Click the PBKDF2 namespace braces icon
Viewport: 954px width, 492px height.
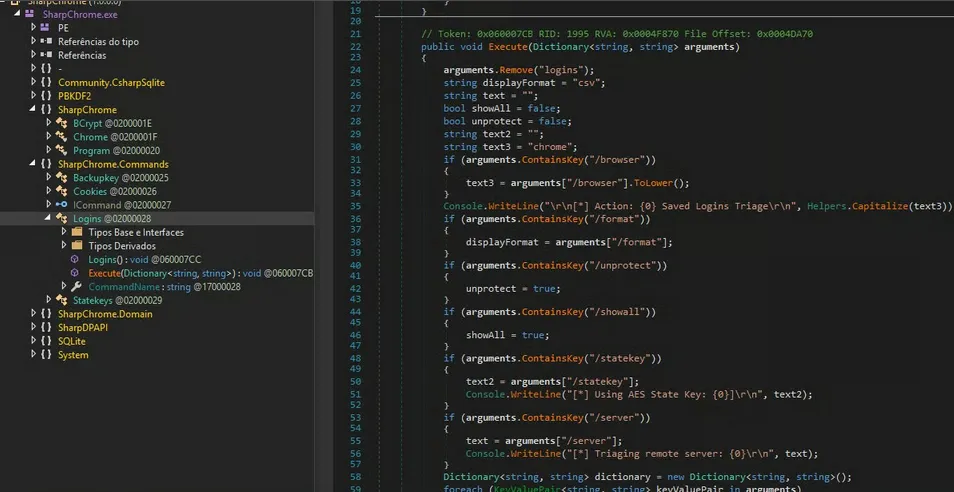[46, 96]
